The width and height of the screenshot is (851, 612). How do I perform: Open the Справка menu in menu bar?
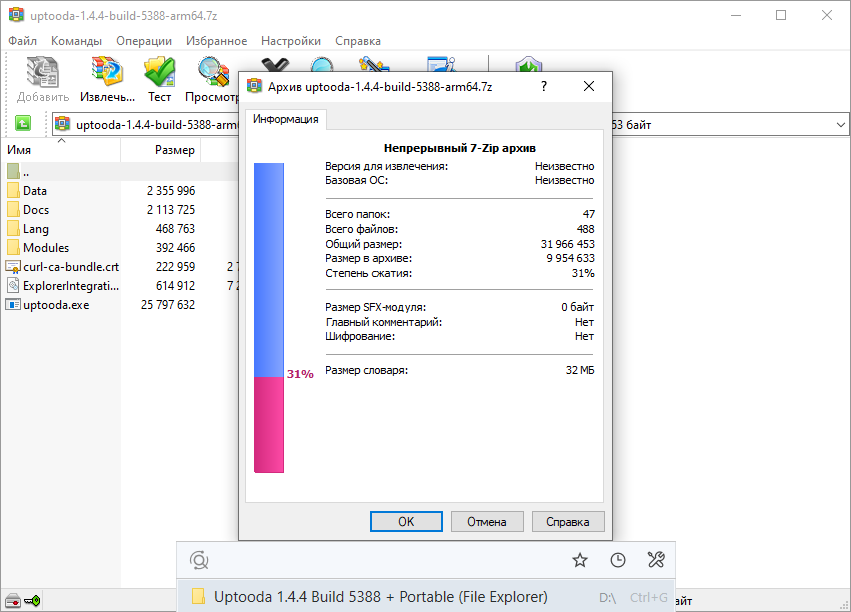click(358, 41)
